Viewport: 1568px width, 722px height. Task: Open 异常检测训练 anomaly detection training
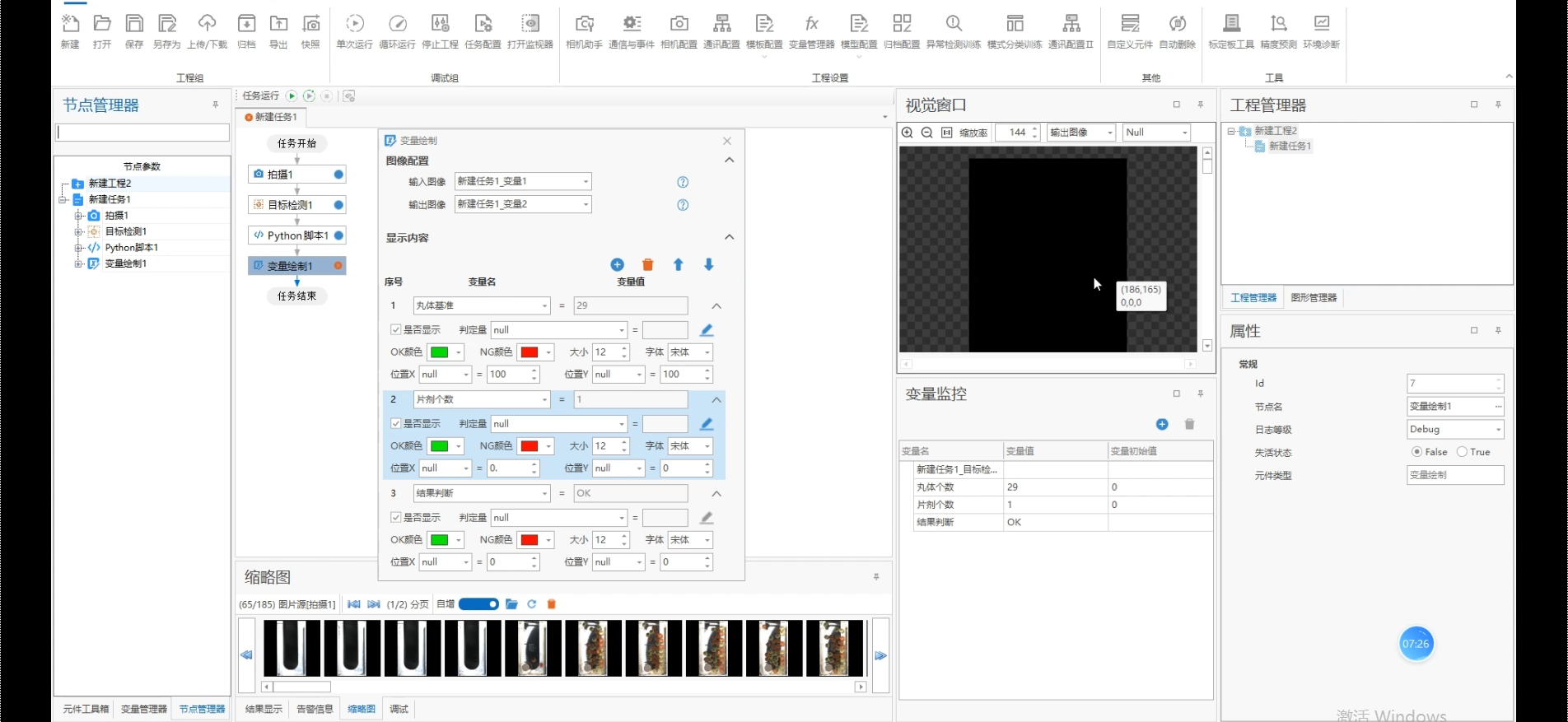tap(954, 30)
